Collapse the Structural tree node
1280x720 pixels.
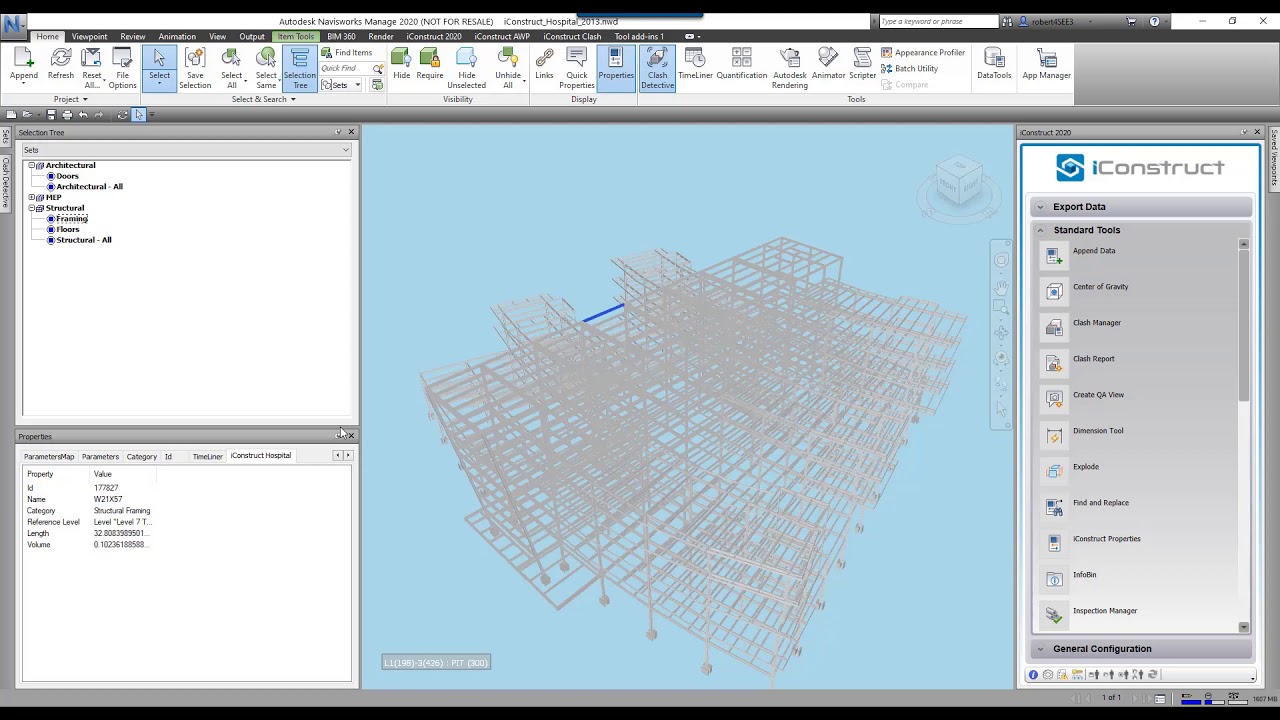coord(31,208)
